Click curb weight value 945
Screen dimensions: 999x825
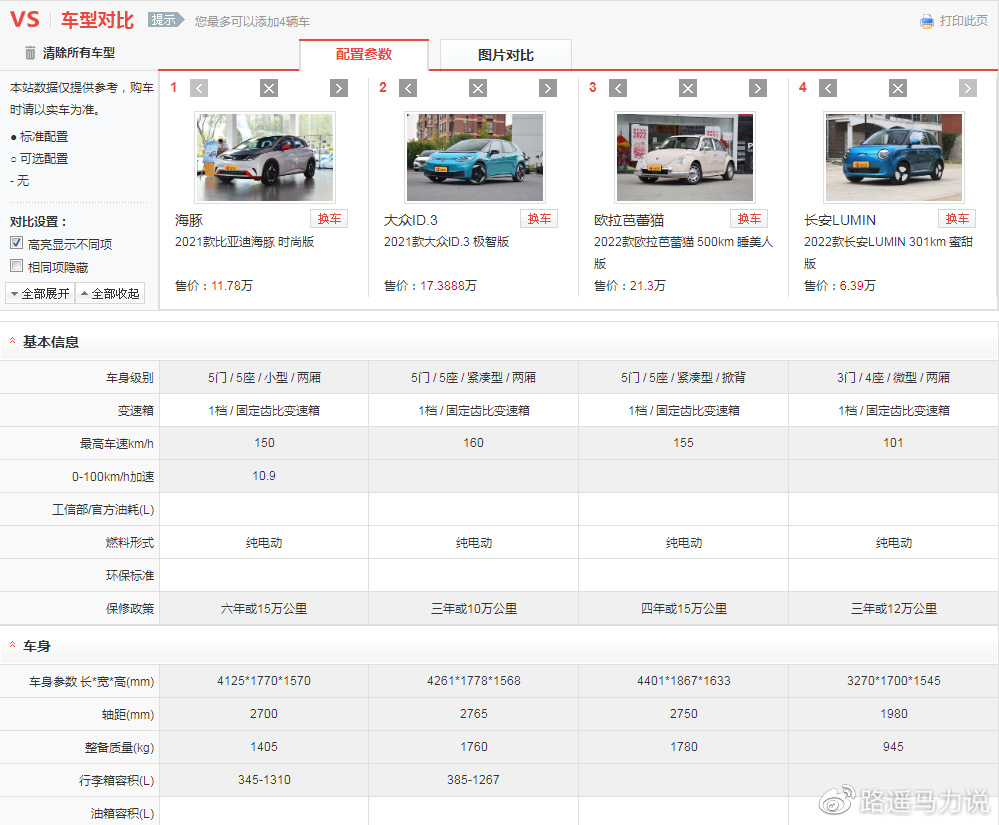pos(893,747)
